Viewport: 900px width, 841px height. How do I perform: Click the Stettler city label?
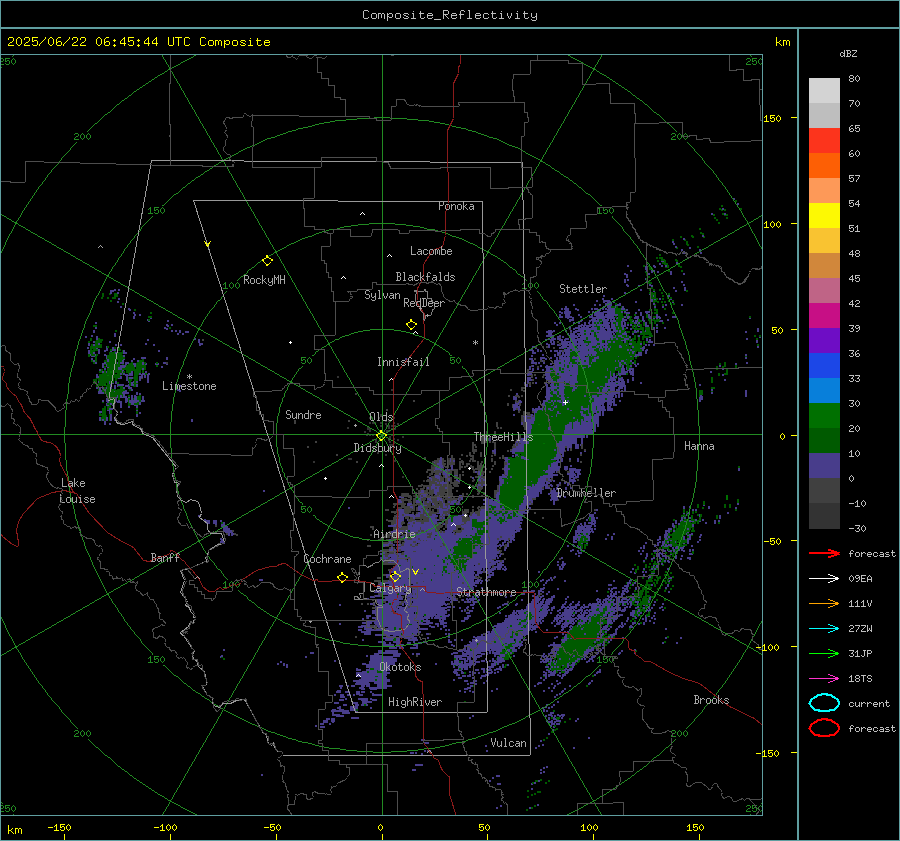tap(583, 289)
